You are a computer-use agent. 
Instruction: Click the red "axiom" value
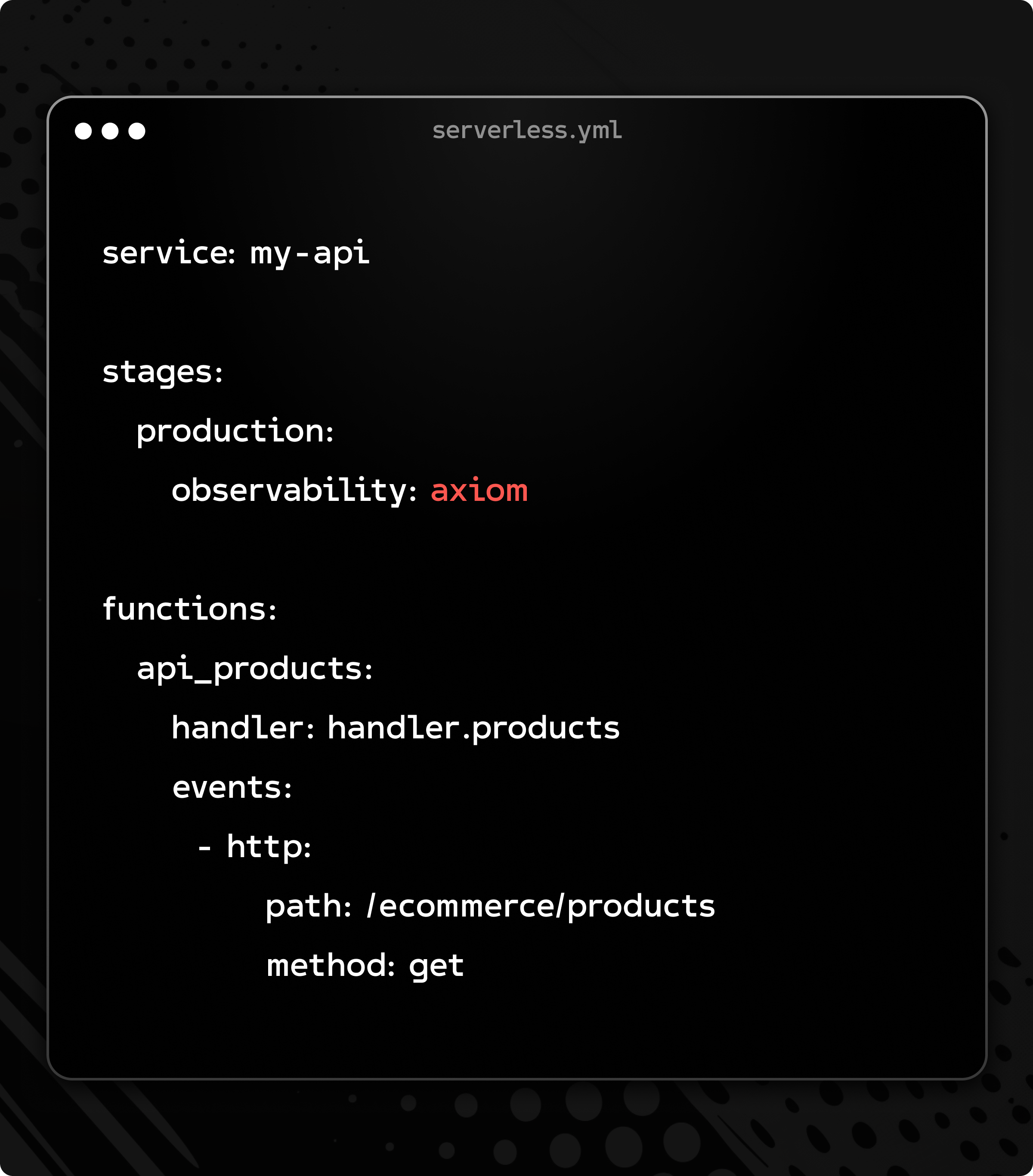pos(479,491)
